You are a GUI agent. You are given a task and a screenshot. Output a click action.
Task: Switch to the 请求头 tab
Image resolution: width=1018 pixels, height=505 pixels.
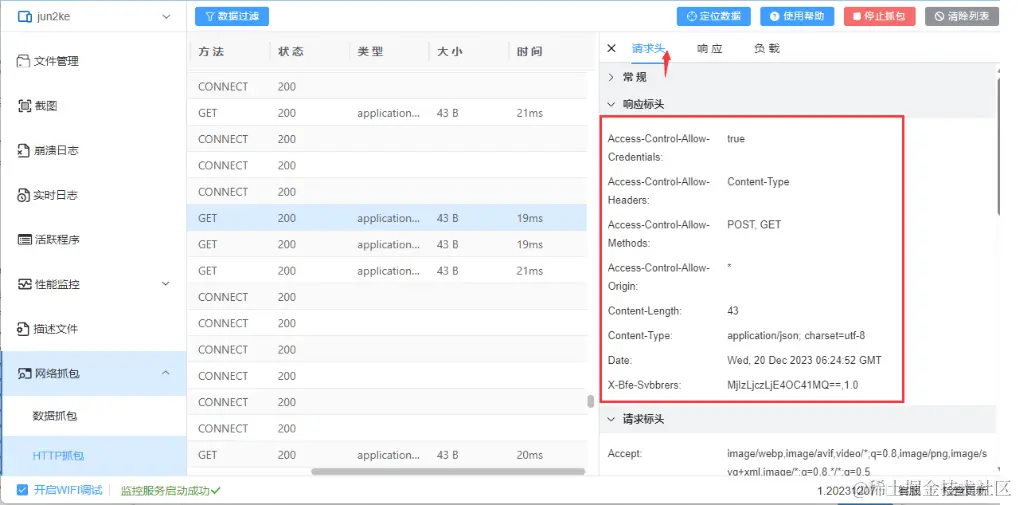pos(648,49)
